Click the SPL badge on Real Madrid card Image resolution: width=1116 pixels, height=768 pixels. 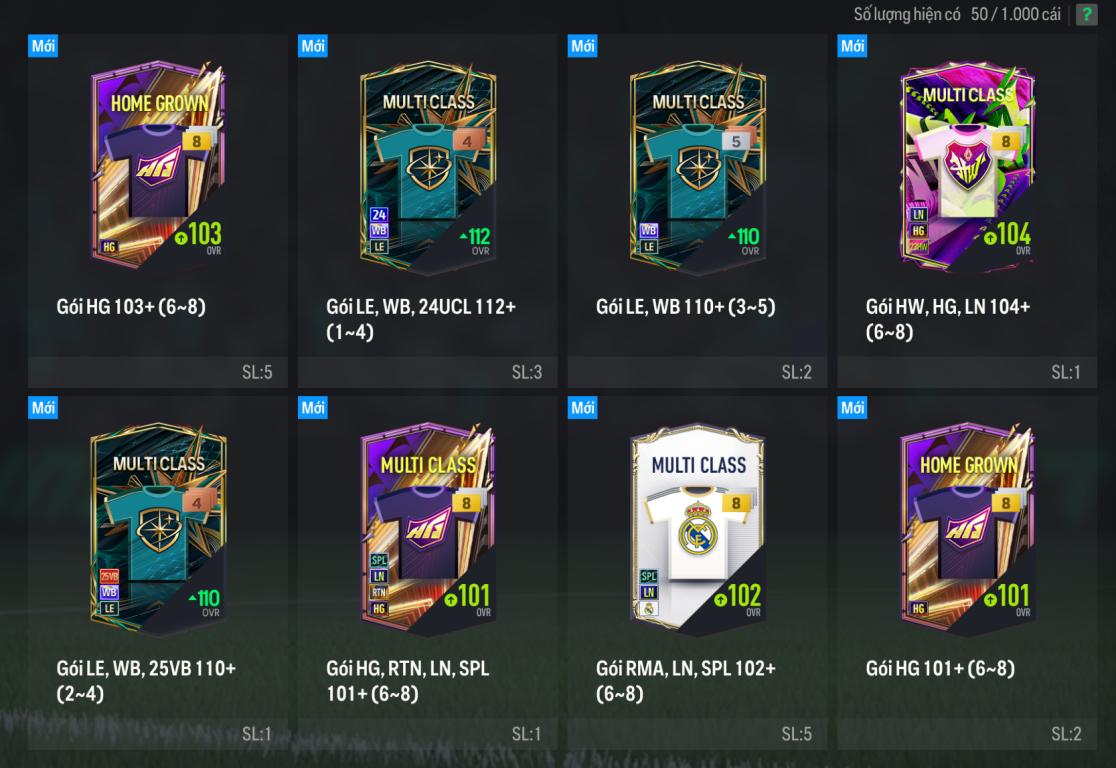648,576
